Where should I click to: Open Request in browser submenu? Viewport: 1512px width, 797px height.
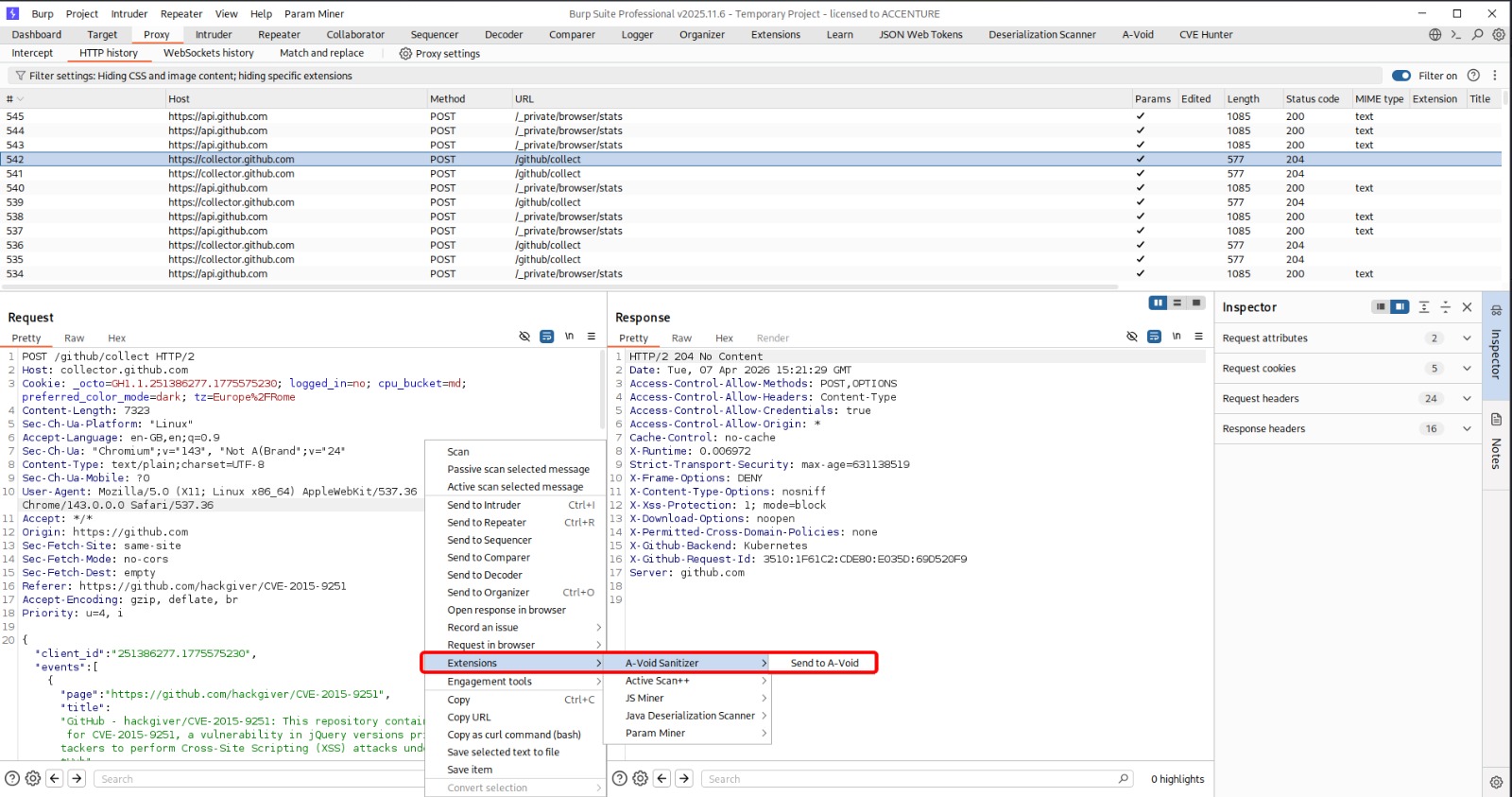514,645
